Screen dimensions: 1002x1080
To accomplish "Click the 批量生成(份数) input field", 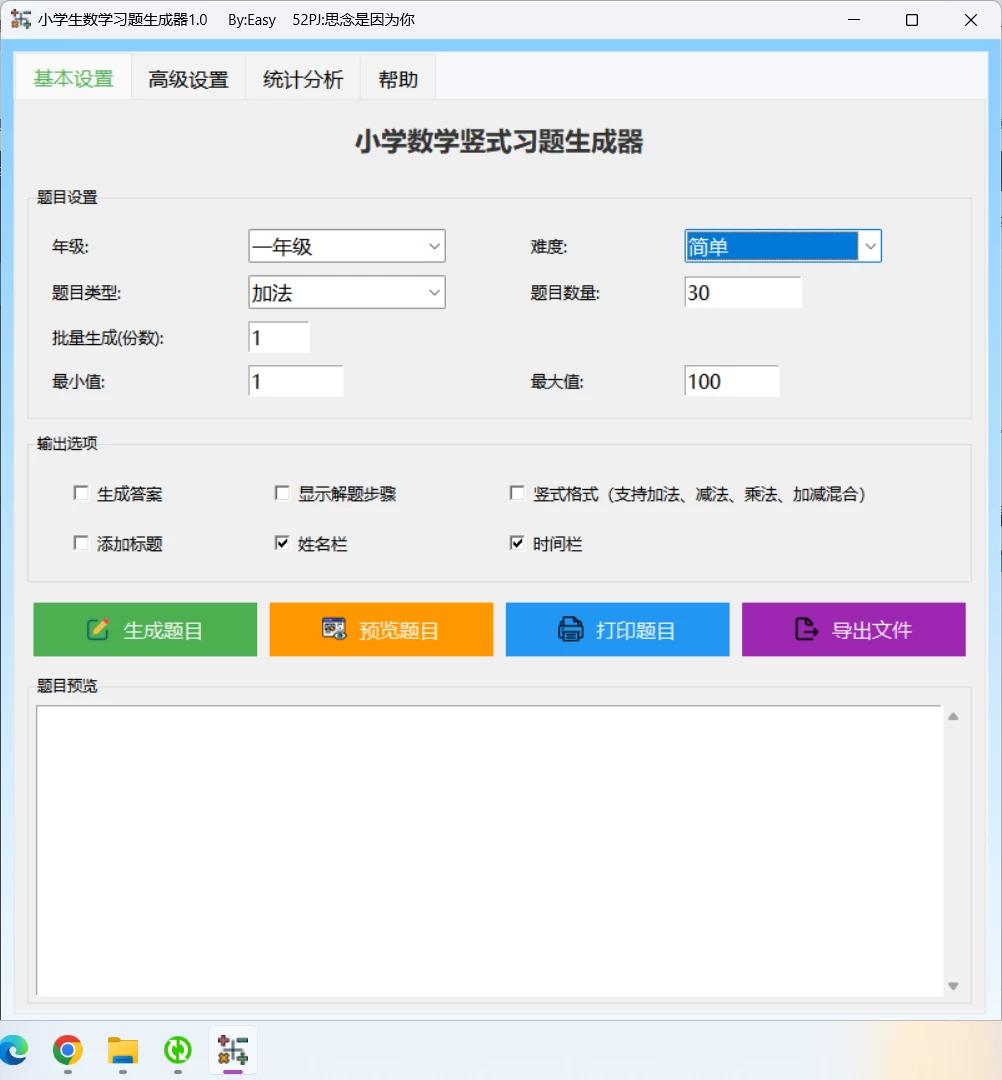I will point(279,338).
